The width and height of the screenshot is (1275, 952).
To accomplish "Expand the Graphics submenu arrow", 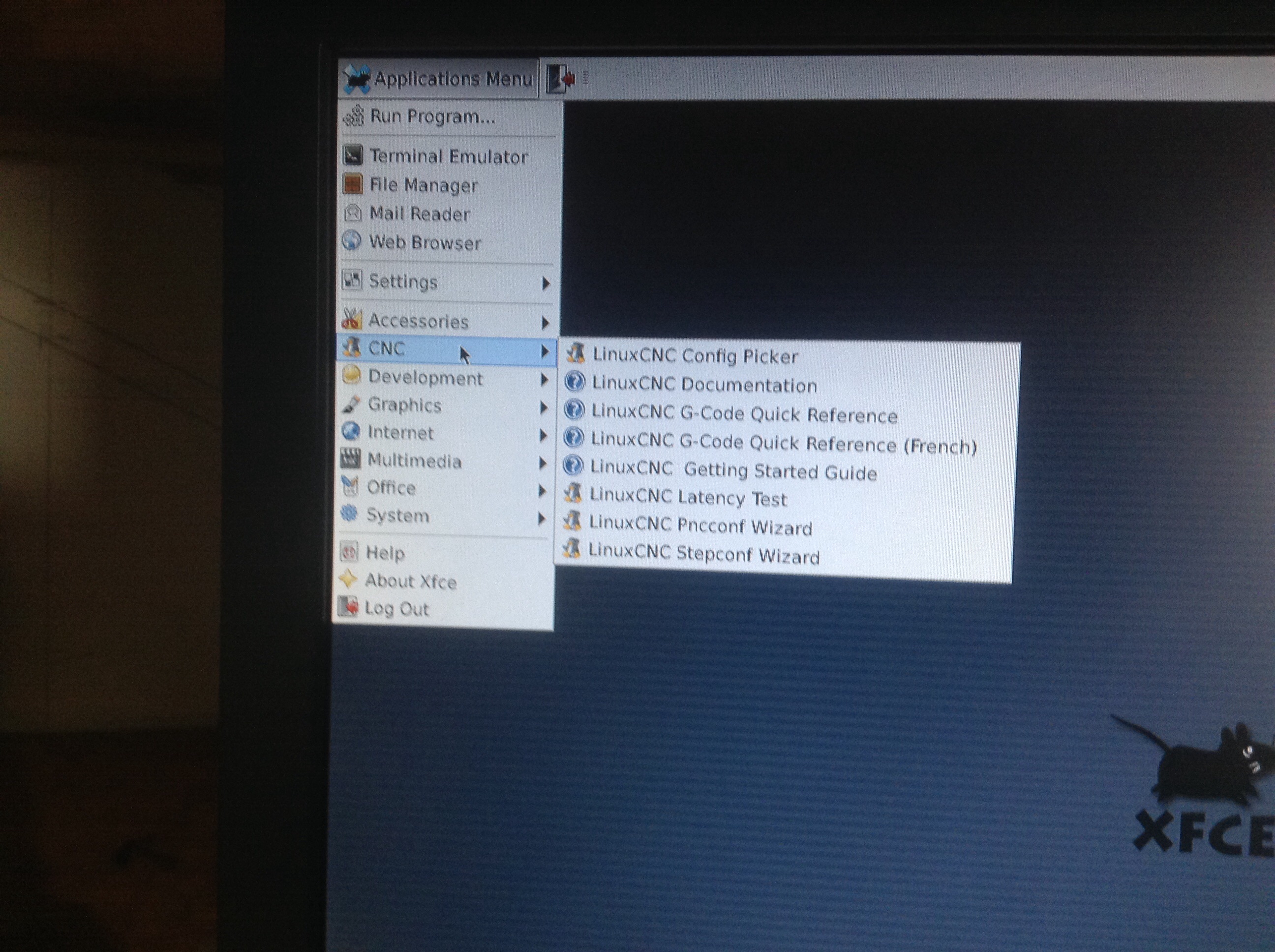I will pos(544,408).
